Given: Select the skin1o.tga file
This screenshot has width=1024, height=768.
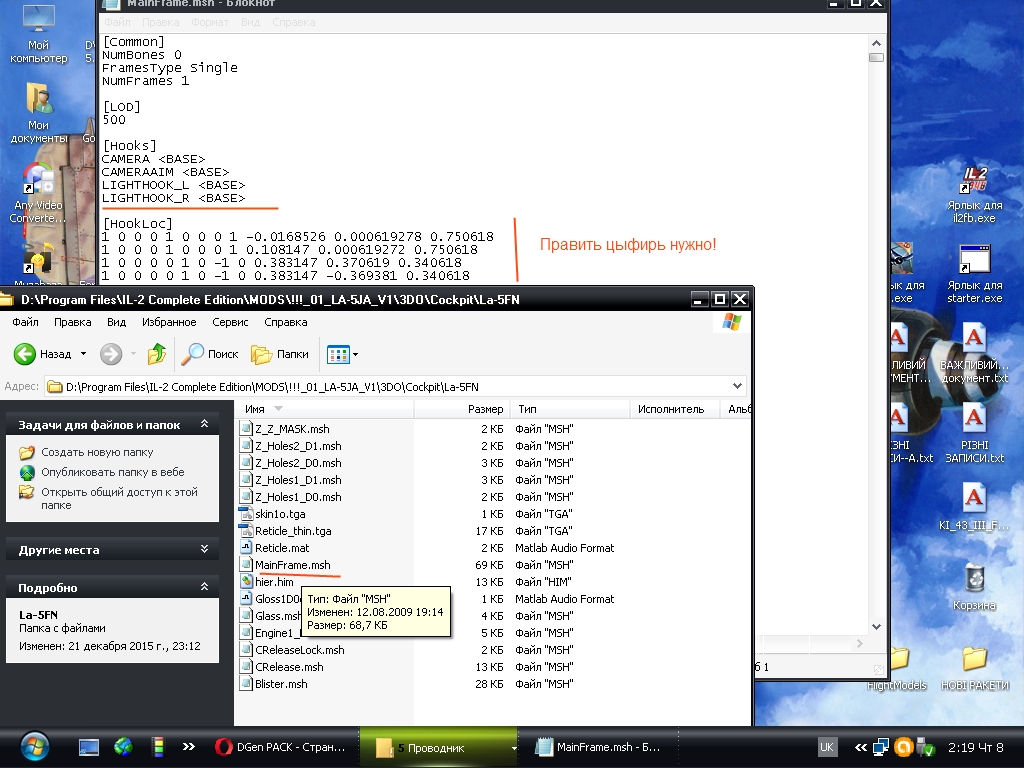Looking at the screenshot, I should coord(280,513).
